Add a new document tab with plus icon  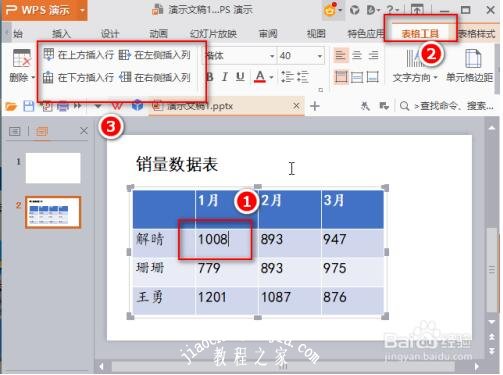pos(315,106)
